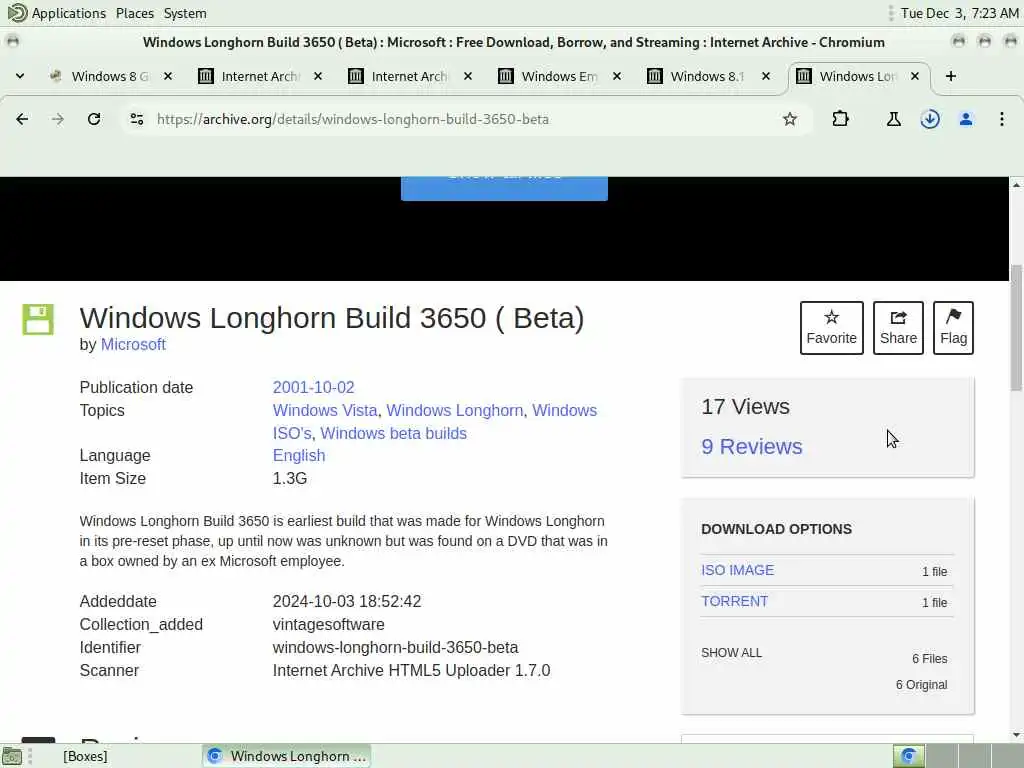Flag this item
The height and width of the screenshot is (768, 1024).
coord(953,328)
